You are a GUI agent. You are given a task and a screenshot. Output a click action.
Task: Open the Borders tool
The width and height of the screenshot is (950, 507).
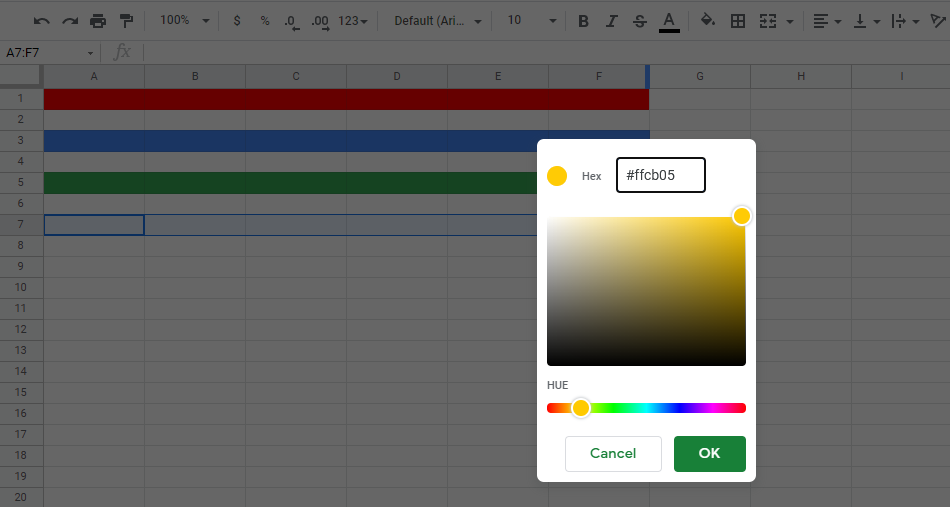pos(738,21)
